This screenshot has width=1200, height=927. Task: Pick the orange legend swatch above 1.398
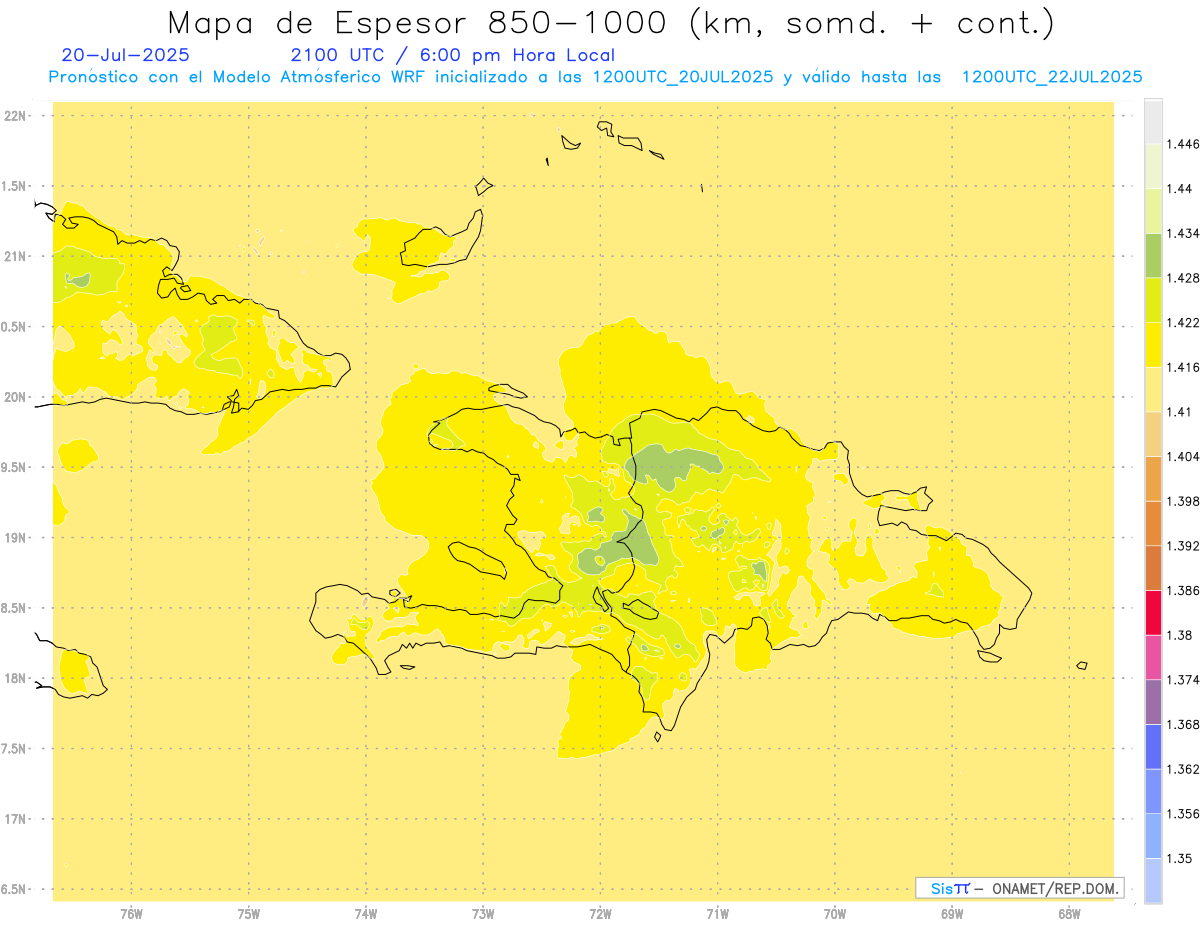click(1153, 478)
